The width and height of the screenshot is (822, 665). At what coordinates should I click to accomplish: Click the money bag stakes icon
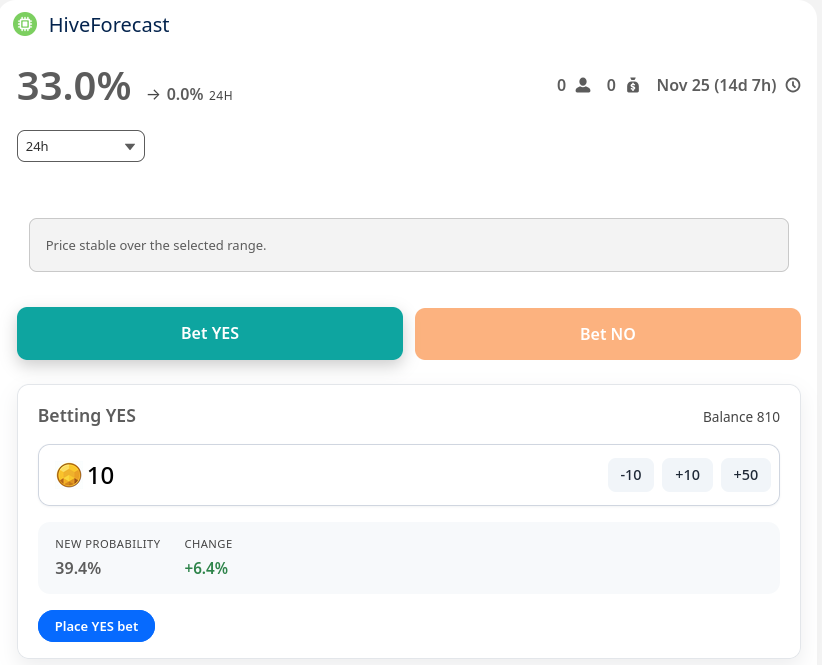632,85
